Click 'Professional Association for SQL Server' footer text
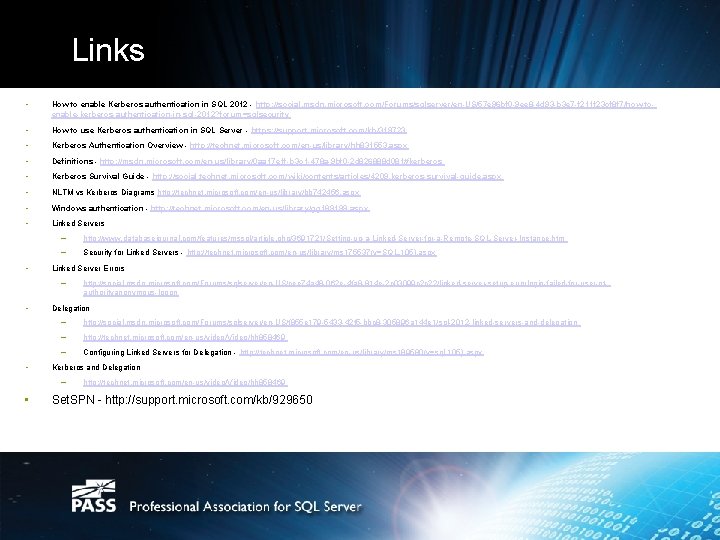Viewport: 720px width, 540px height. (246, 507)
